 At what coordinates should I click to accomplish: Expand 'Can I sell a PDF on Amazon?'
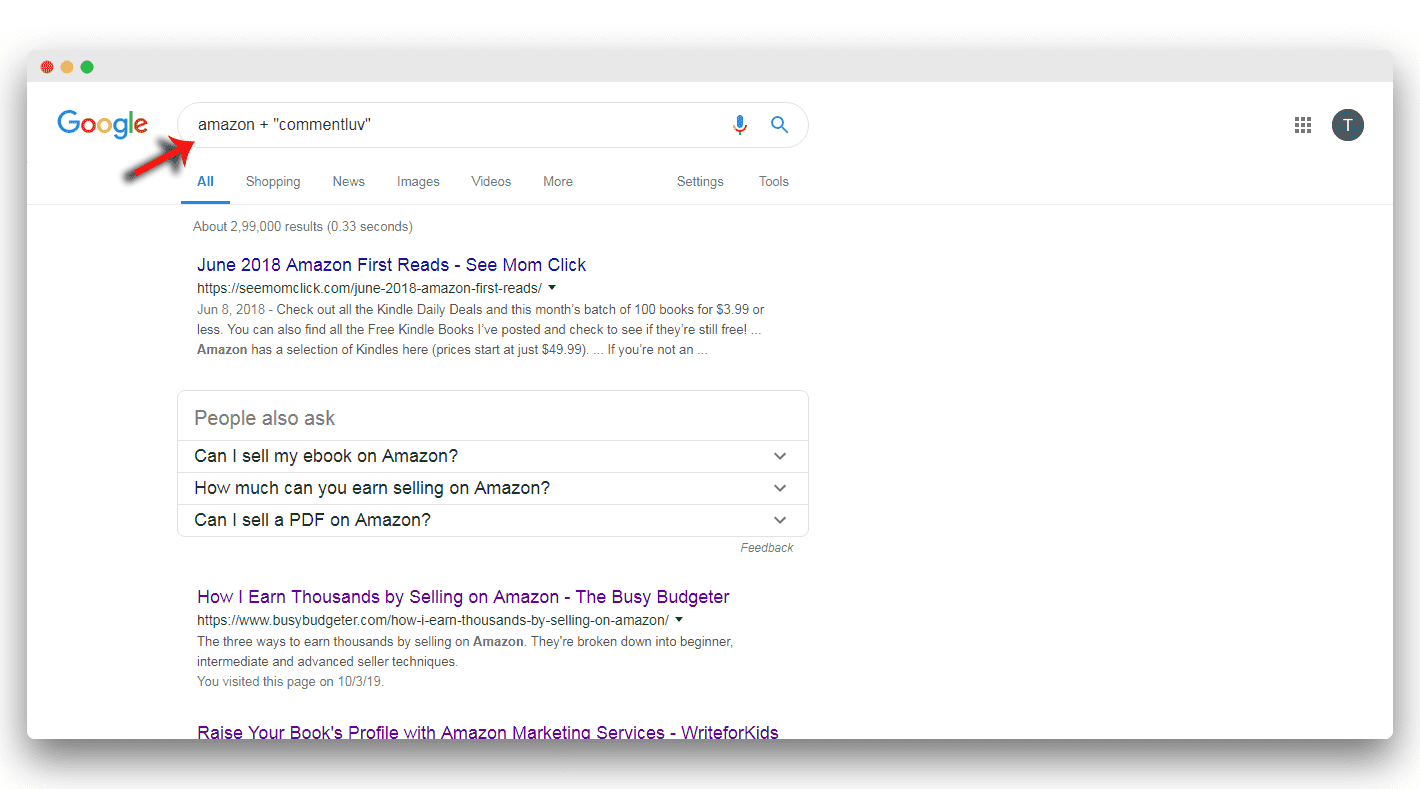point(492,520)
